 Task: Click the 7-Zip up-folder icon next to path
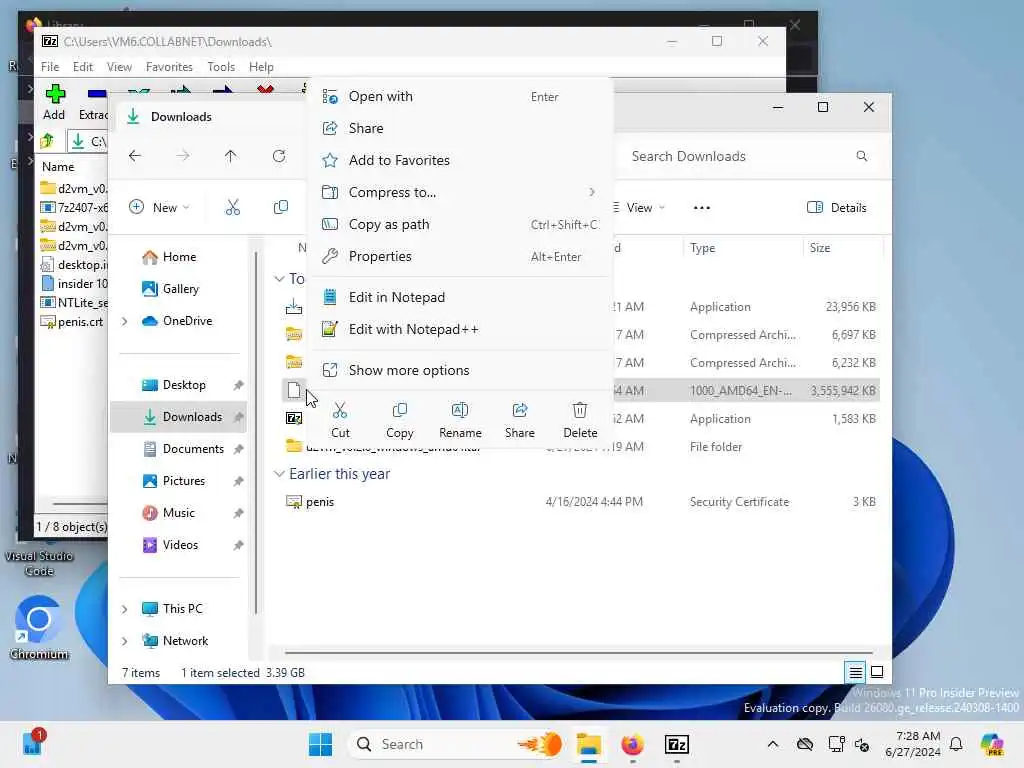point(47,141)
